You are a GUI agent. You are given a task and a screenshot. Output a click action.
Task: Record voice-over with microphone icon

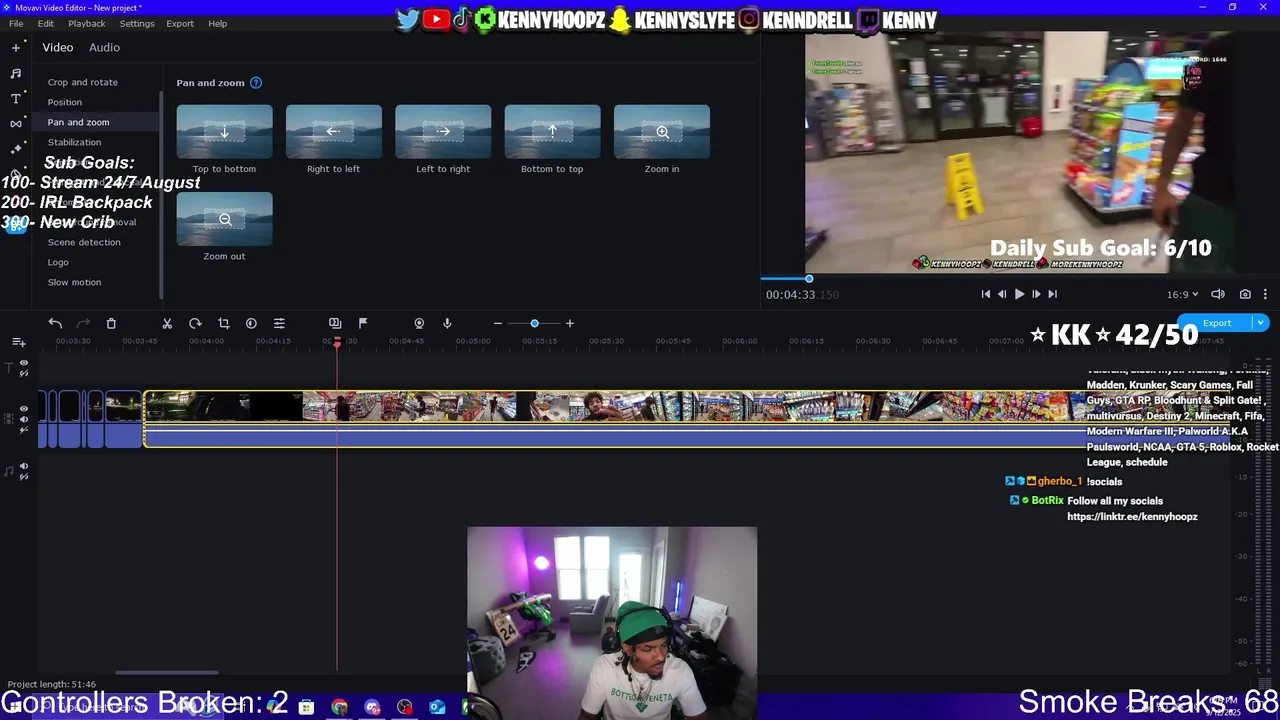pos(447,323)
